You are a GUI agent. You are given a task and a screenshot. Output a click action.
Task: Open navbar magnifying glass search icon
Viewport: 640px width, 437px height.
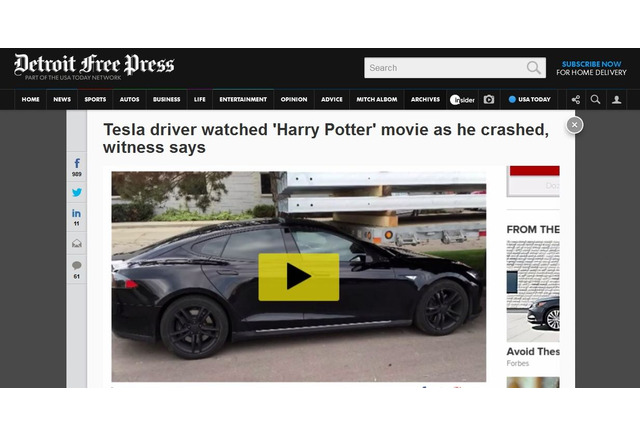coord(596,100)
